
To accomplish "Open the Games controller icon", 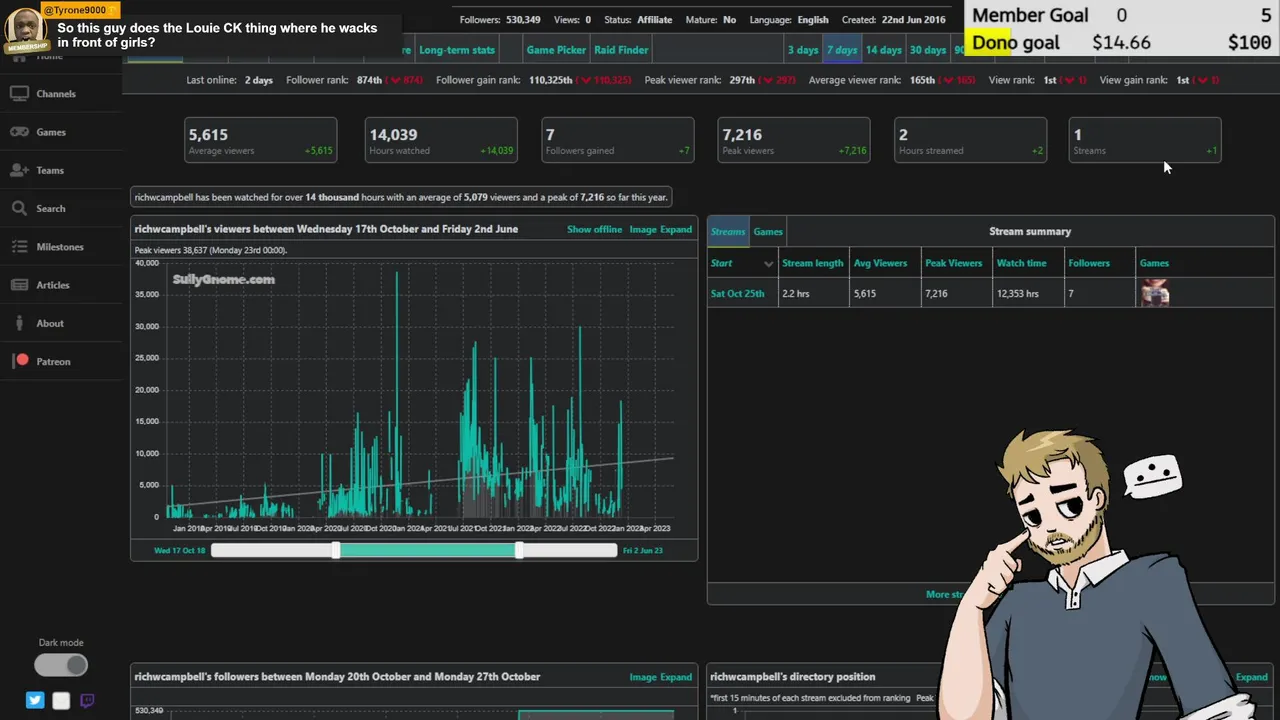I will tap(19, 132).
